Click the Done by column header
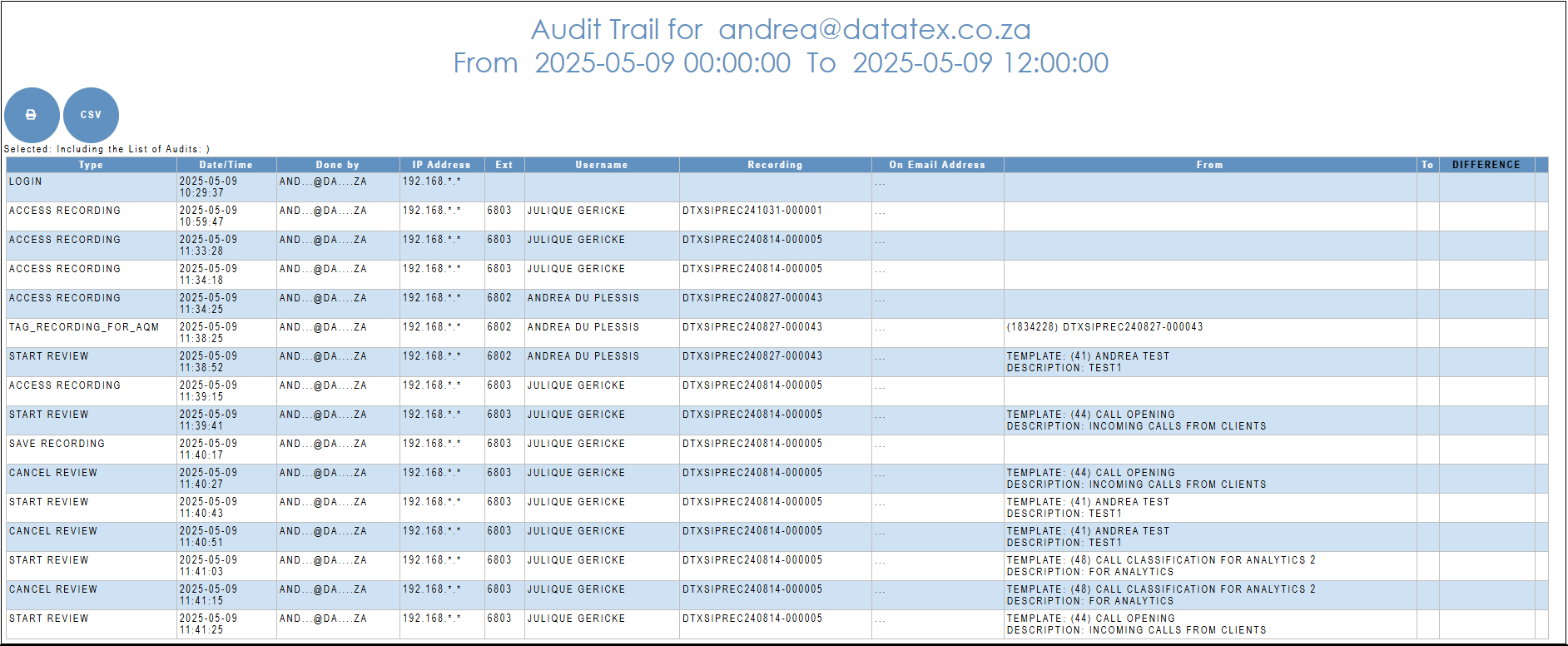The width and height of the screenshot is (1568, 646). pyautogui.click(x=337, y=165)
